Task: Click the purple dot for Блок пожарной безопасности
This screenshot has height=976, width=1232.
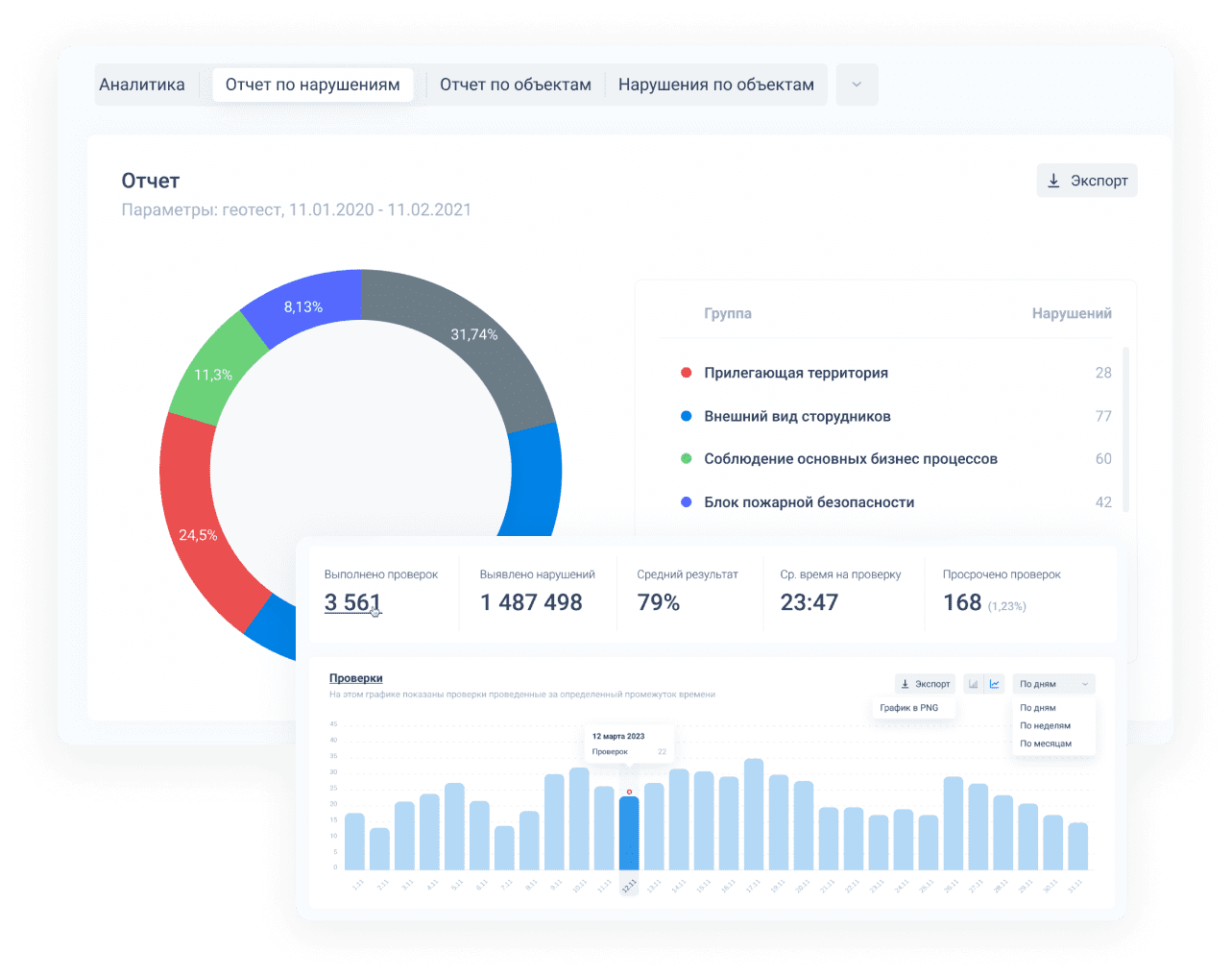Action: coord(686,502)
